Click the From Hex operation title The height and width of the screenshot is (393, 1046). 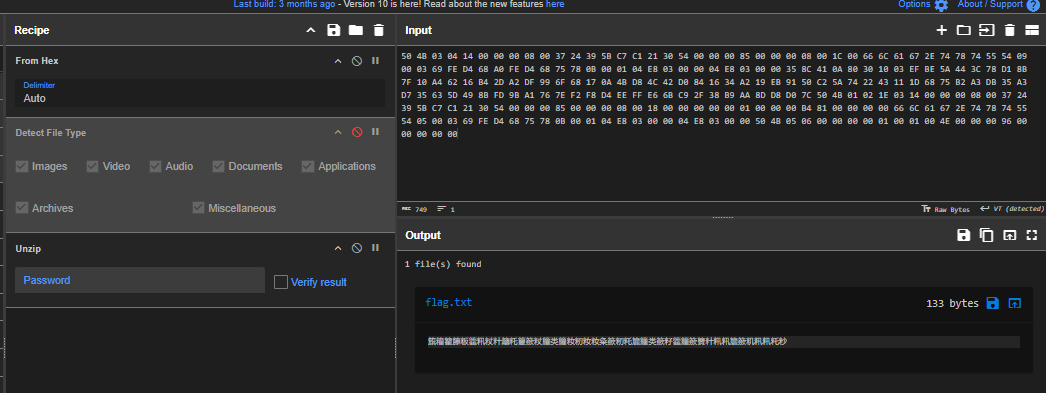tap(37, 61)
